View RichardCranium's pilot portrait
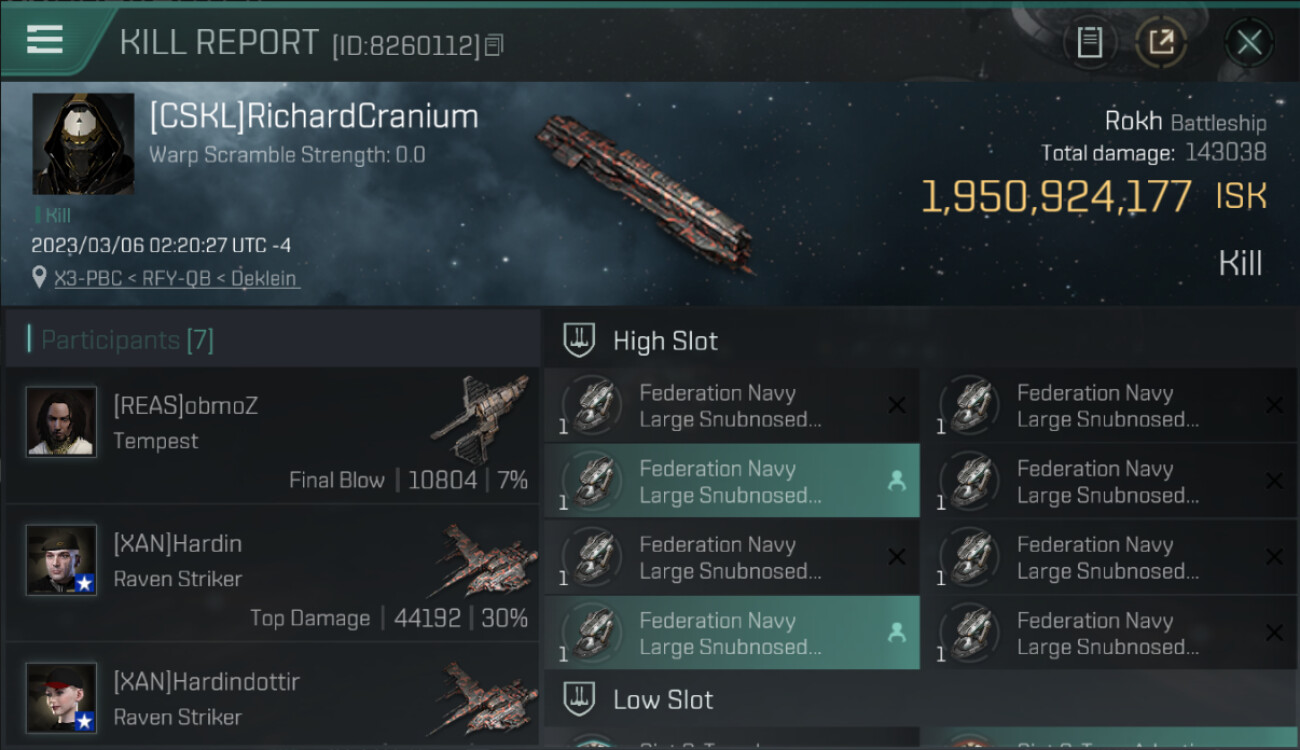The height and width of the screenshot is (750, 1300). point(83,144)
